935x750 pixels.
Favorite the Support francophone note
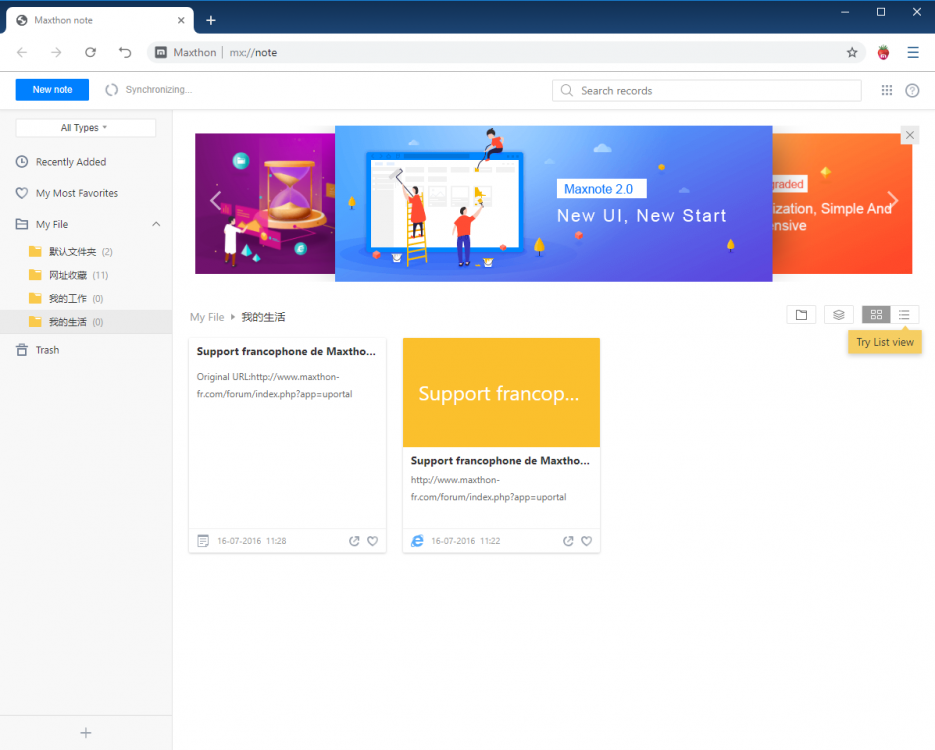tap(372, 541)
